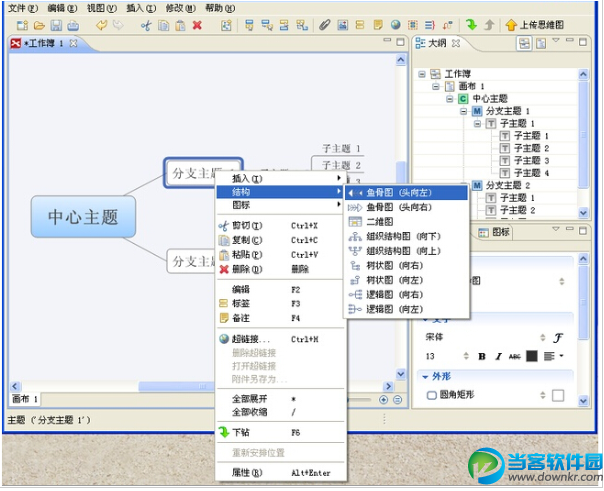Toggle Italic in the text properties
The width and height of the screenshot is (604, 491).
pyautogui.click(x=498, y=356)
